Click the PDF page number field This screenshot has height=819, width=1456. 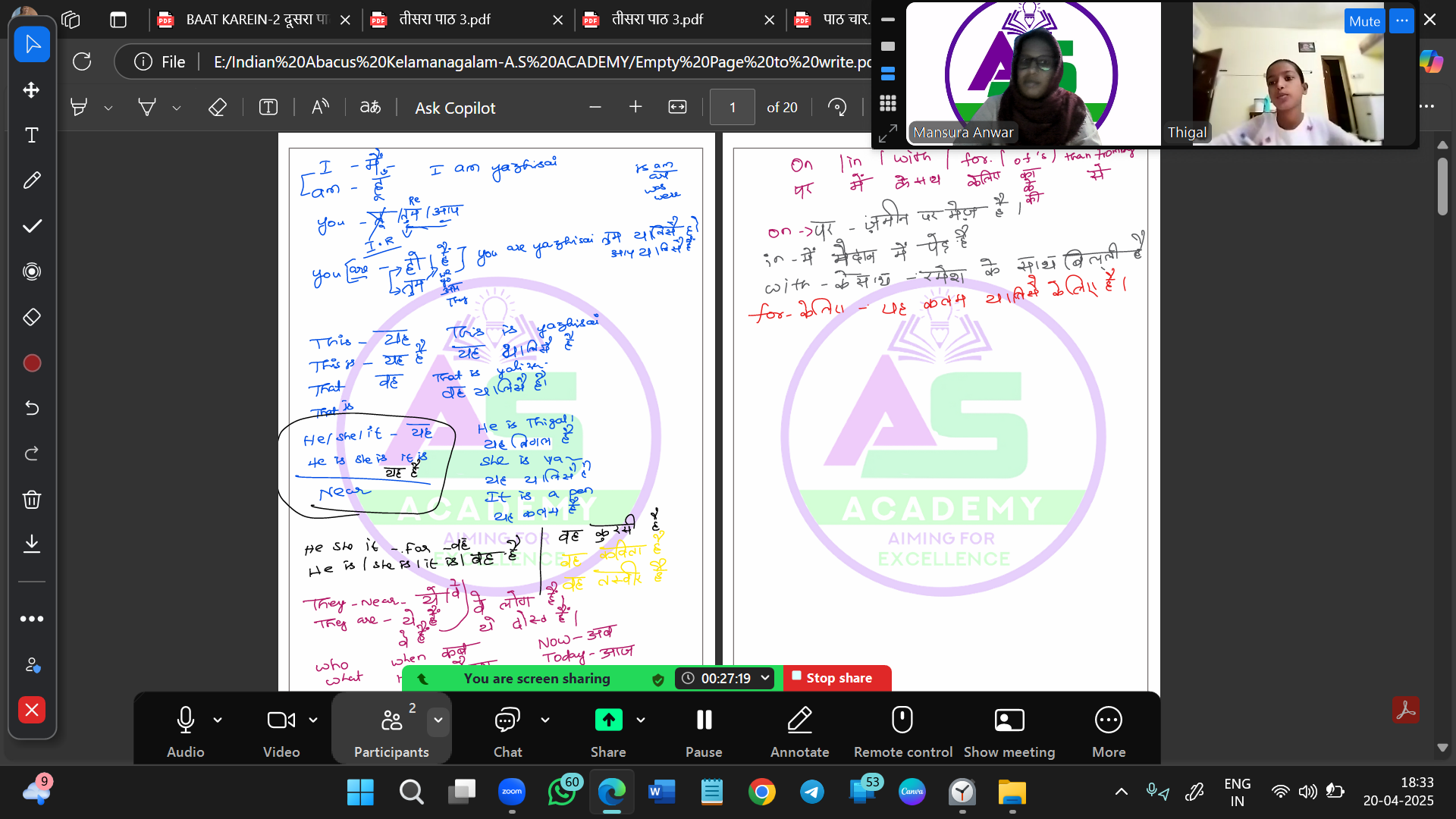tap(732, 108)
